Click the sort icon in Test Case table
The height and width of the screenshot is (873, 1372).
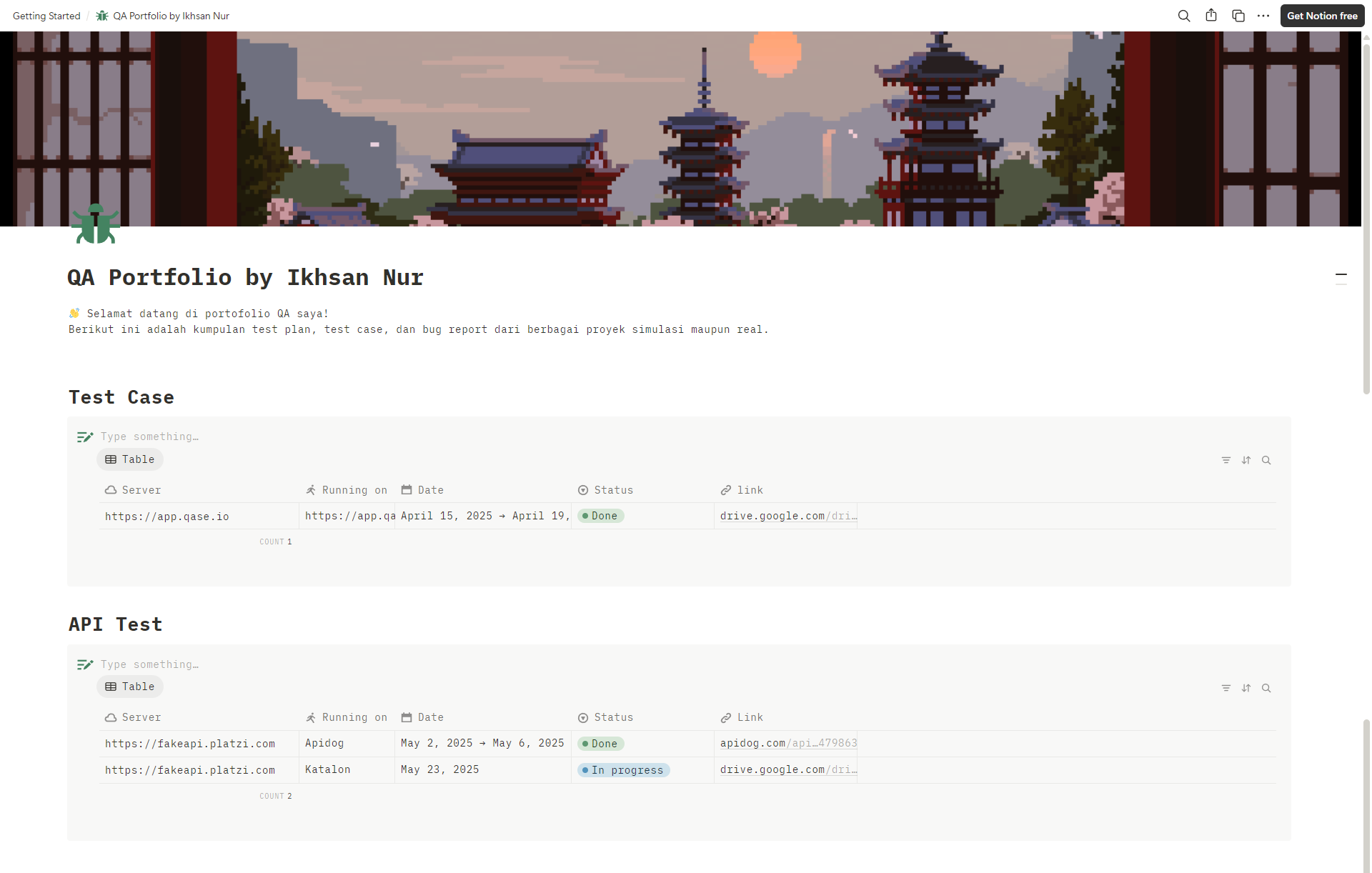pos(1246,460)
